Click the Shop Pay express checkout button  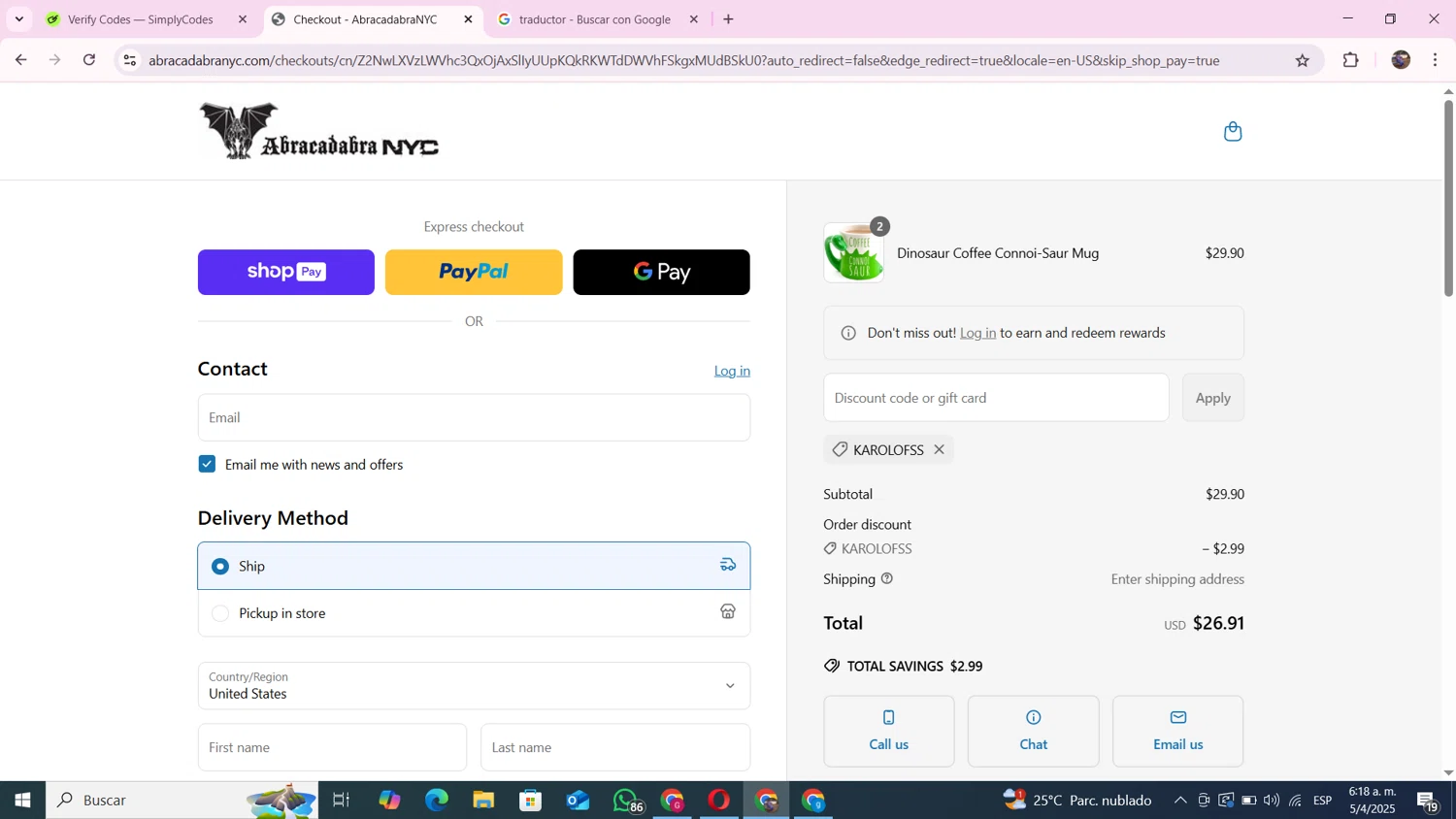click(286, 272)
